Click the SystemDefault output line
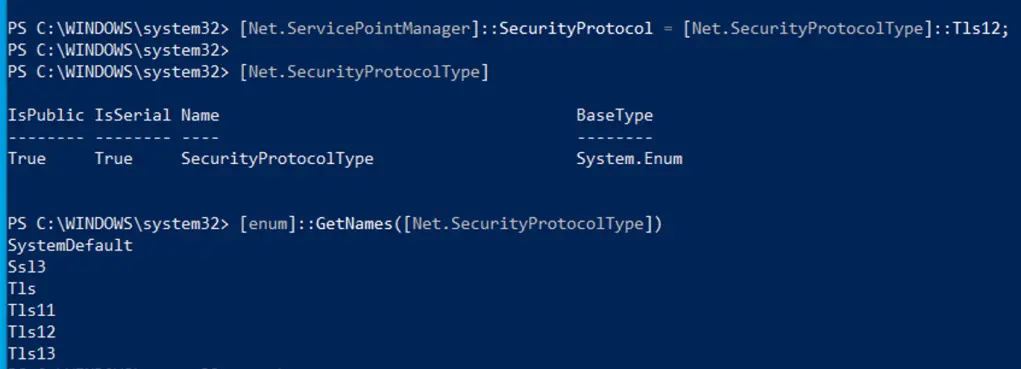 70,245
